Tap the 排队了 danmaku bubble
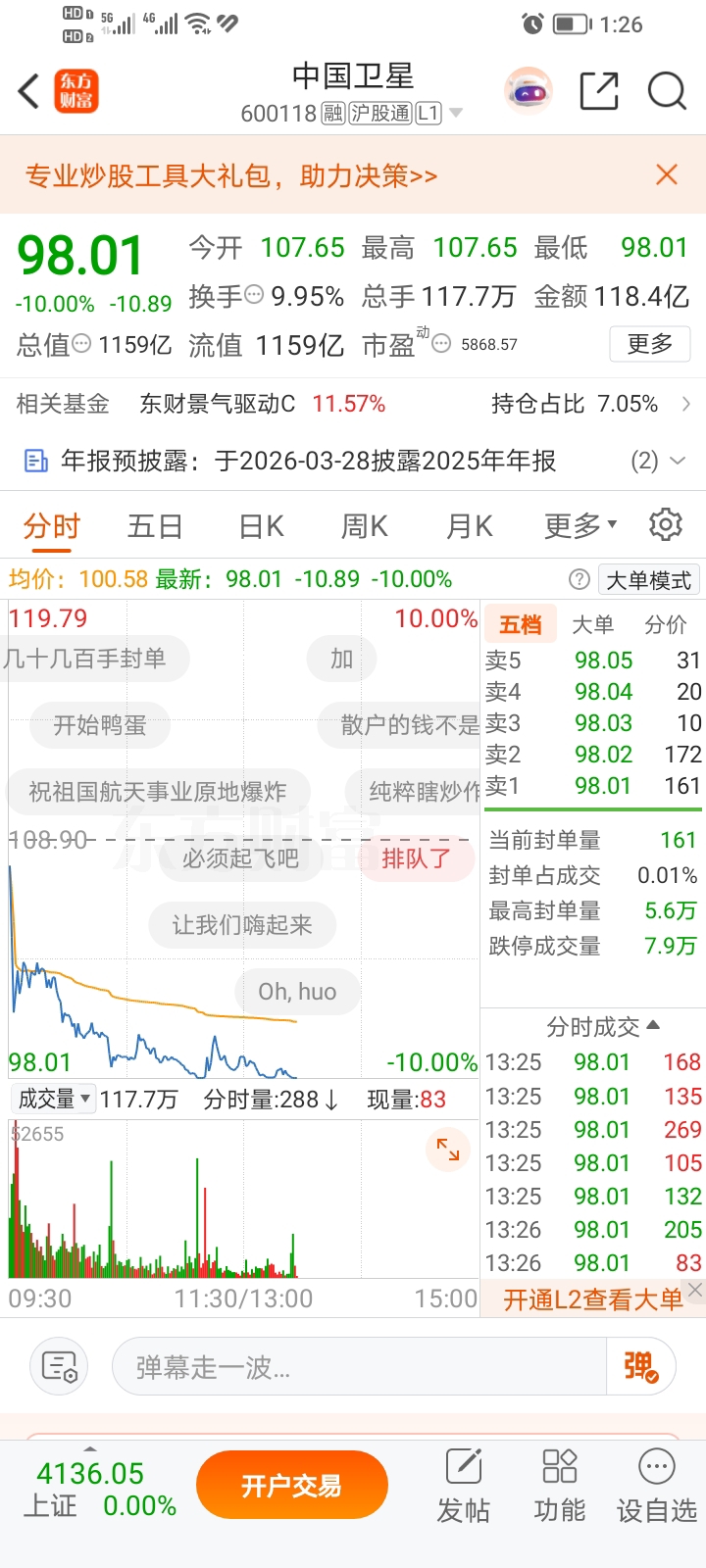This screenshot has width=706, height=1568. pos(417,858)
